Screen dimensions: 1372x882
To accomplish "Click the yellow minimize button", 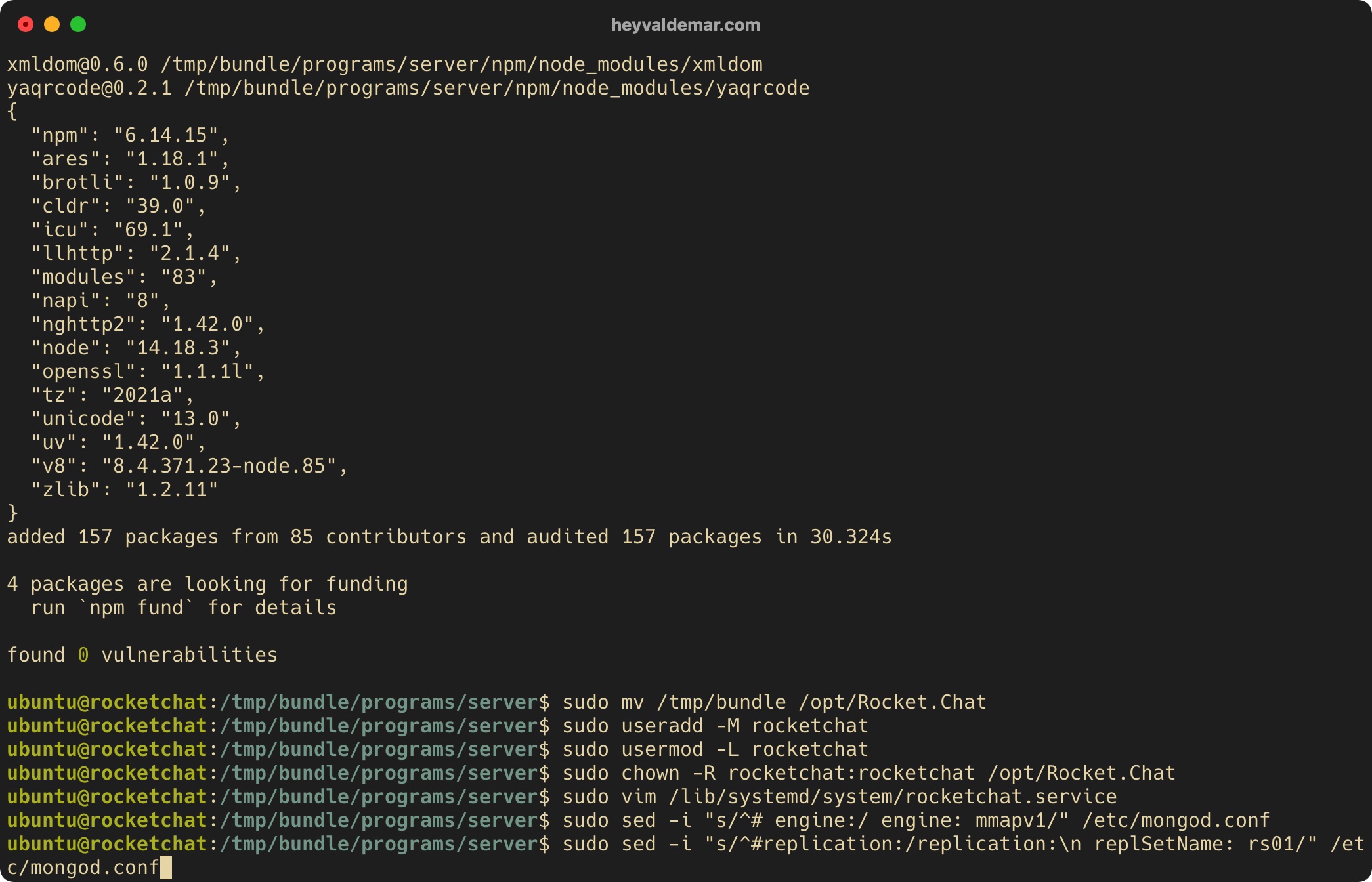I will (x=53, y=25).
